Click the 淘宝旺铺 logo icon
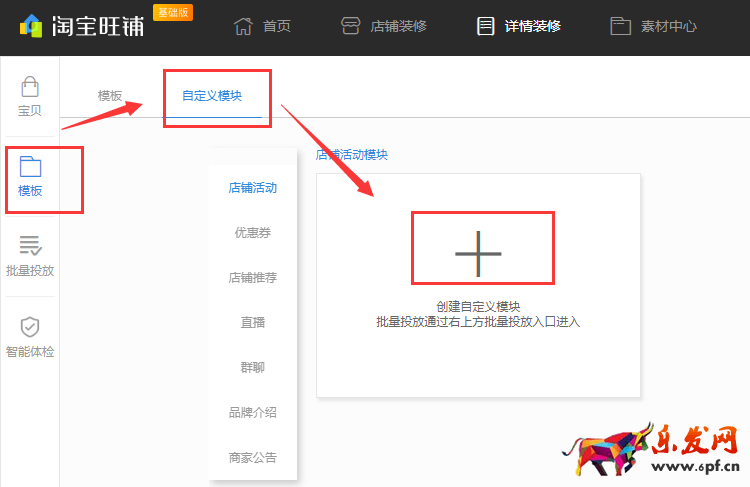 click(x=31, y=26)
